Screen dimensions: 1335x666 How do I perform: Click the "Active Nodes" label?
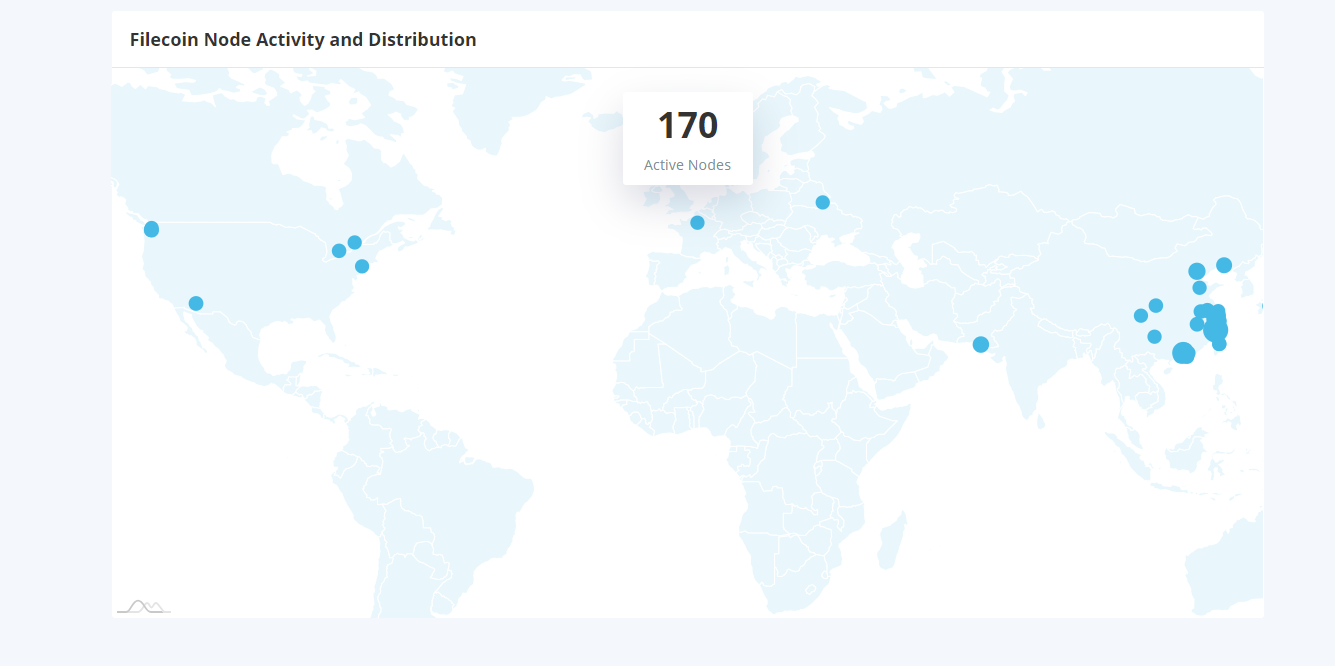tap(688, 165)
